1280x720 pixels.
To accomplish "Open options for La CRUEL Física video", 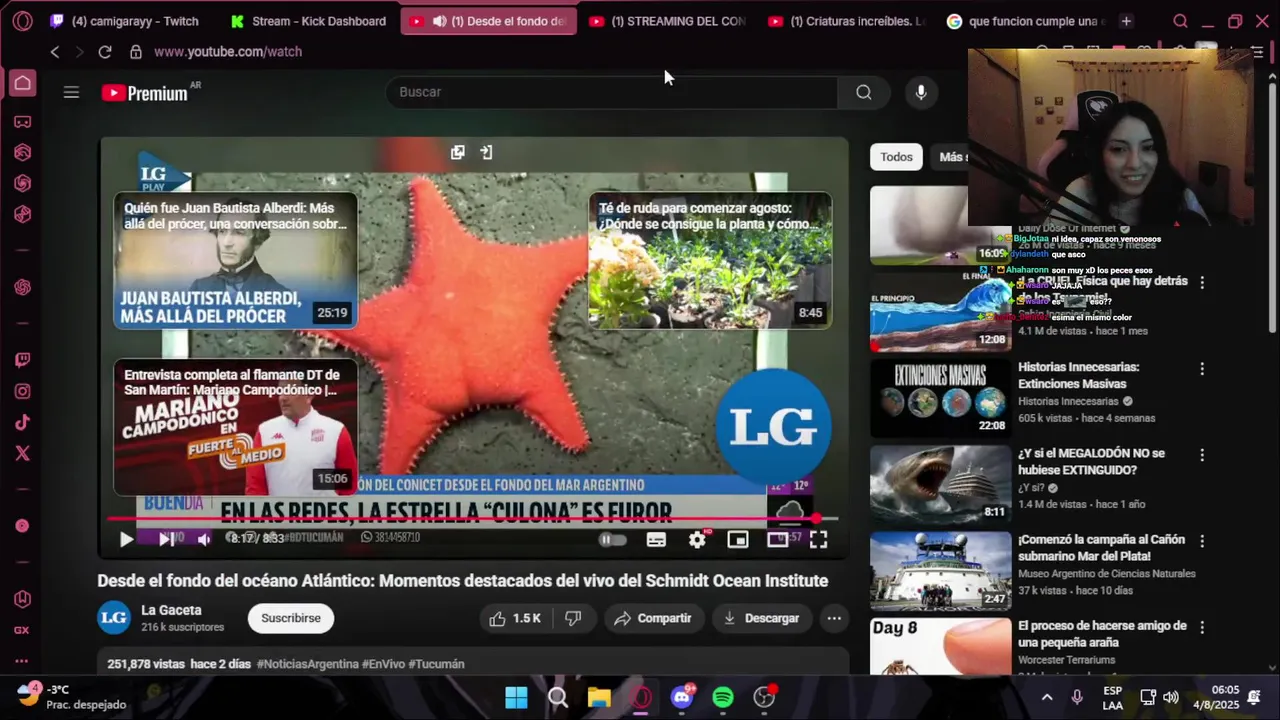I will pos(1202,283).
